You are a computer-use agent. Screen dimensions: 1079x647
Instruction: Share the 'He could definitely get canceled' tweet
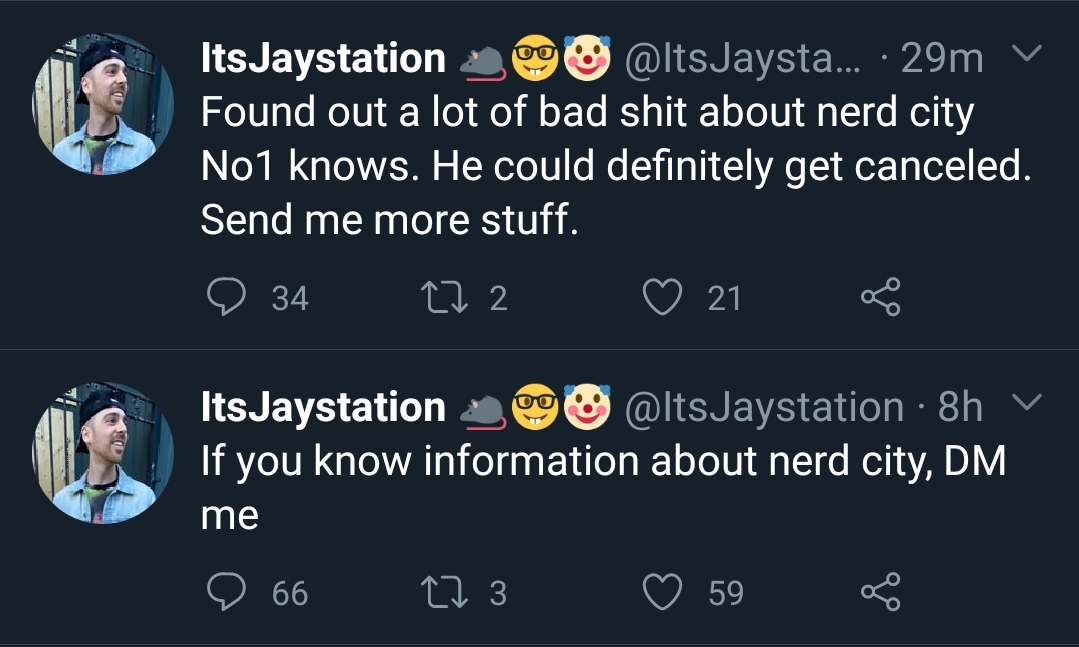881,297
